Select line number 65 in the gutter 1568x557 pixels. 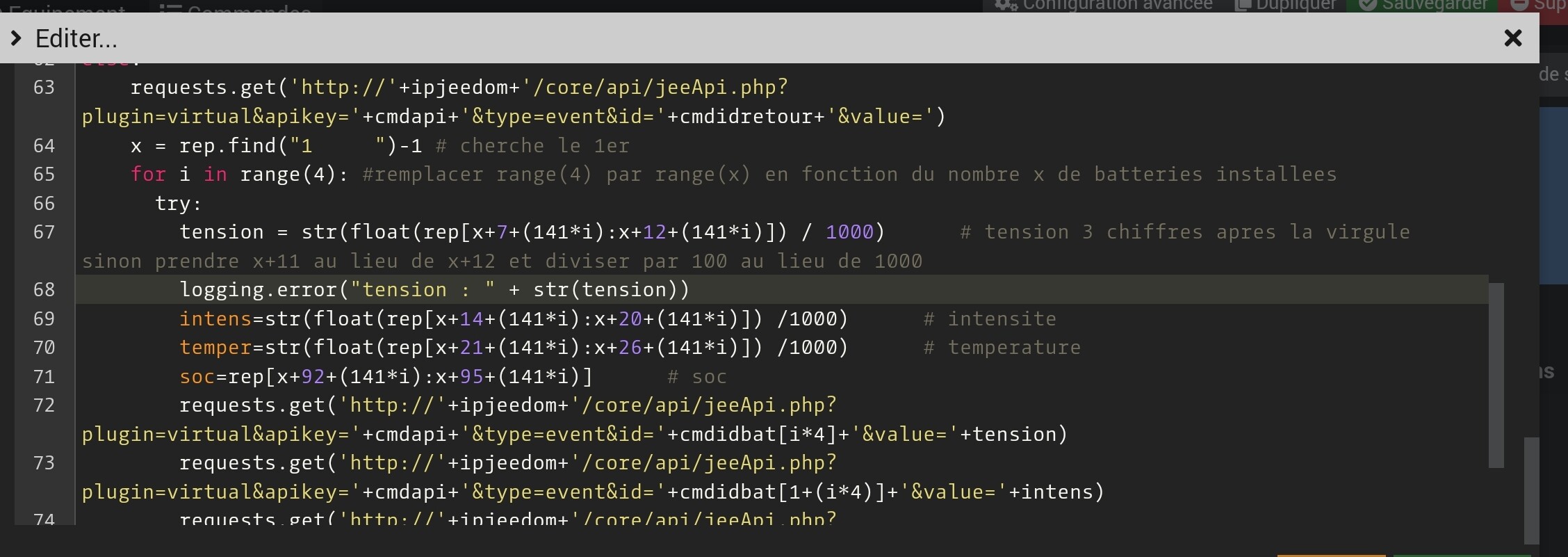[x=44, y=175]
